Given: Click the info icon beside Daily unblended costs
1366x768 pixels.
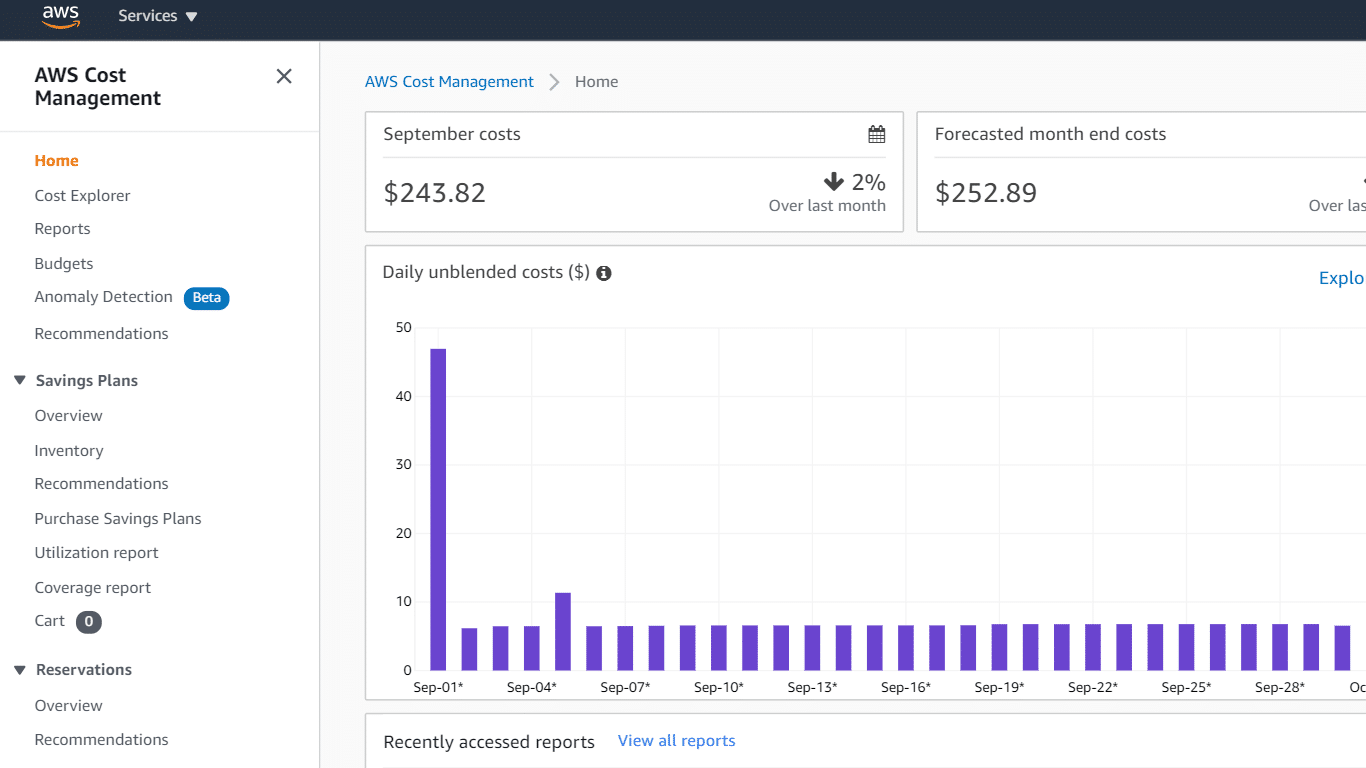Looking at the screenshot, I should pyautogui.click(x=604, y=273).
